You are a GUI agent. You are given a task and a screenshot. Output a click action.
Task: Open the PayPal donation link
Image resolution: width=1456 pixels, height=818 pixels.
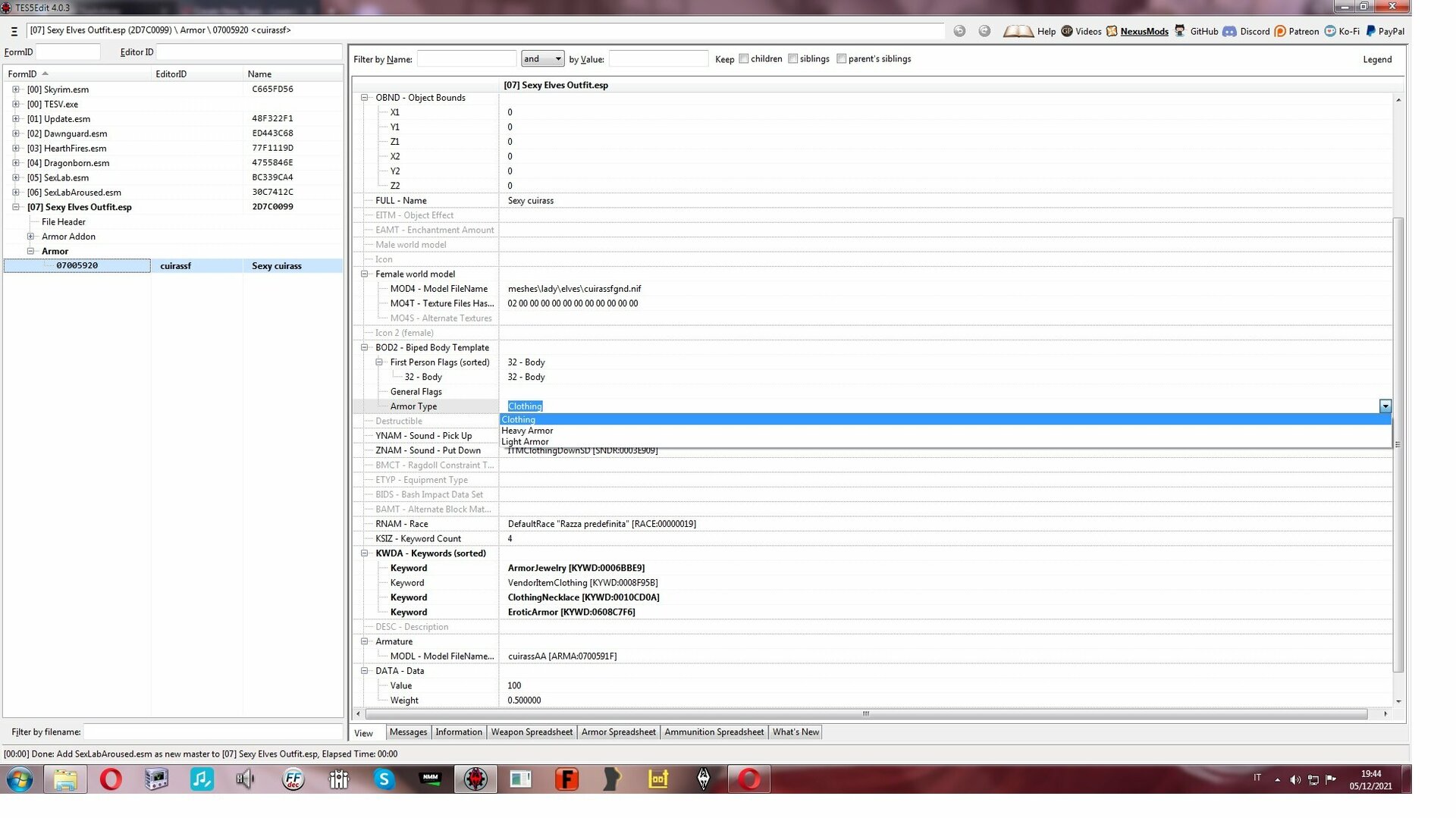1391,31
